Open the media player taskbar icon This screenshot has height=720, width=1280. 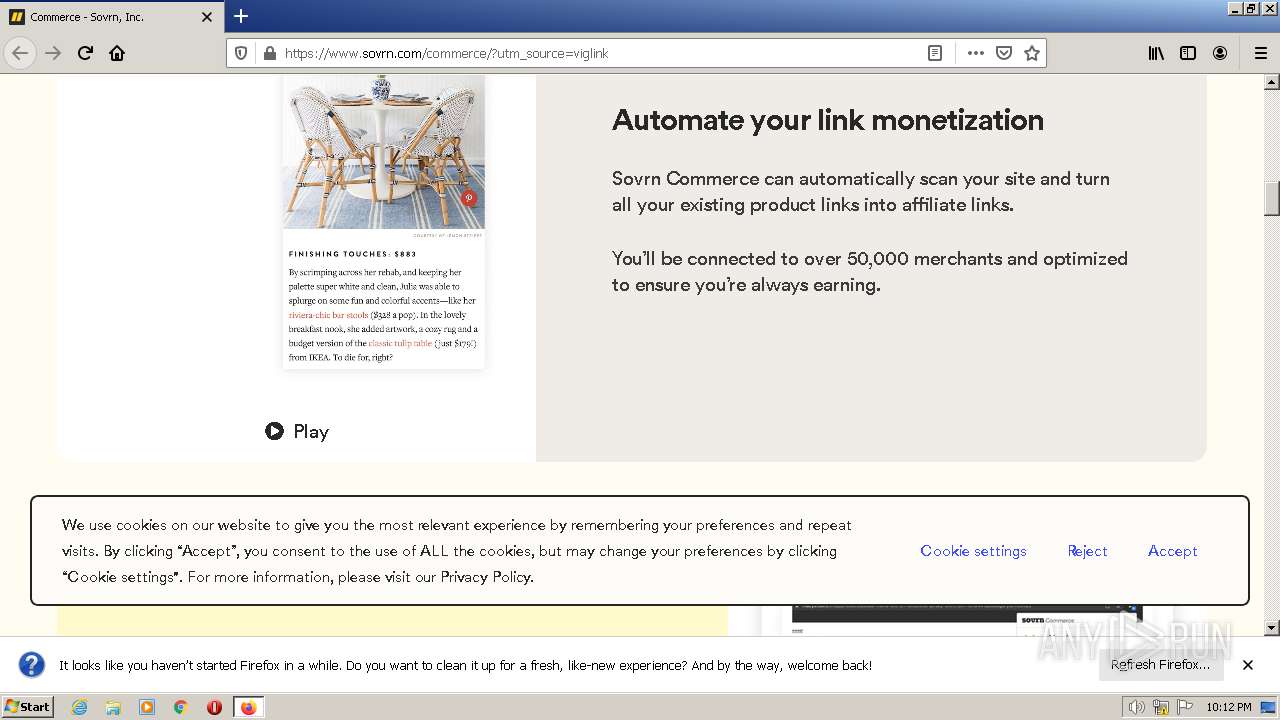147,707
